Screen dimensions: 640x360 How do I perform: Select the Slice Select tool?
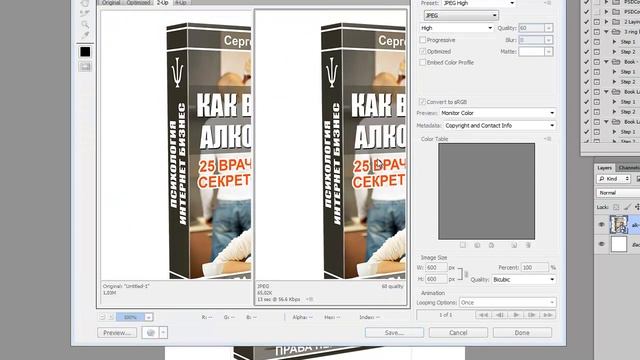pyautogui.click(x=85, y=13)
